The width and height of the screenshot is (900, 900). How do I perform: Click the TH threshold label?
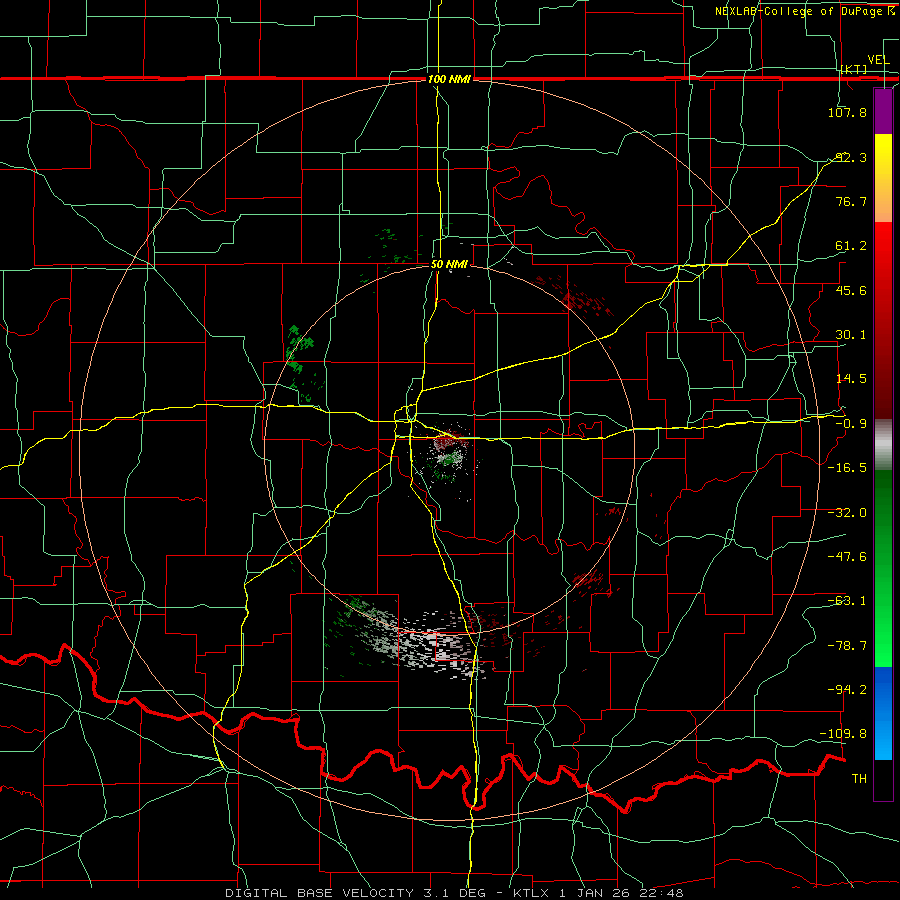[x=859, y=779]
